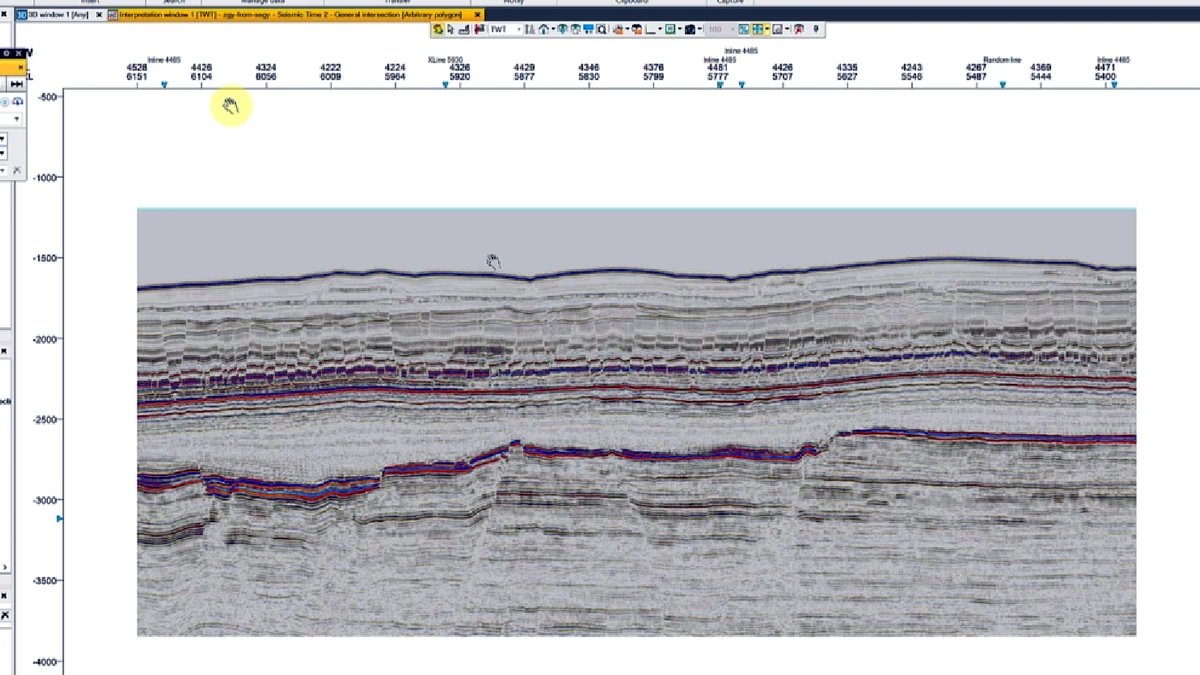Click the 4376 / 5799 trace label

coord(653,72)
